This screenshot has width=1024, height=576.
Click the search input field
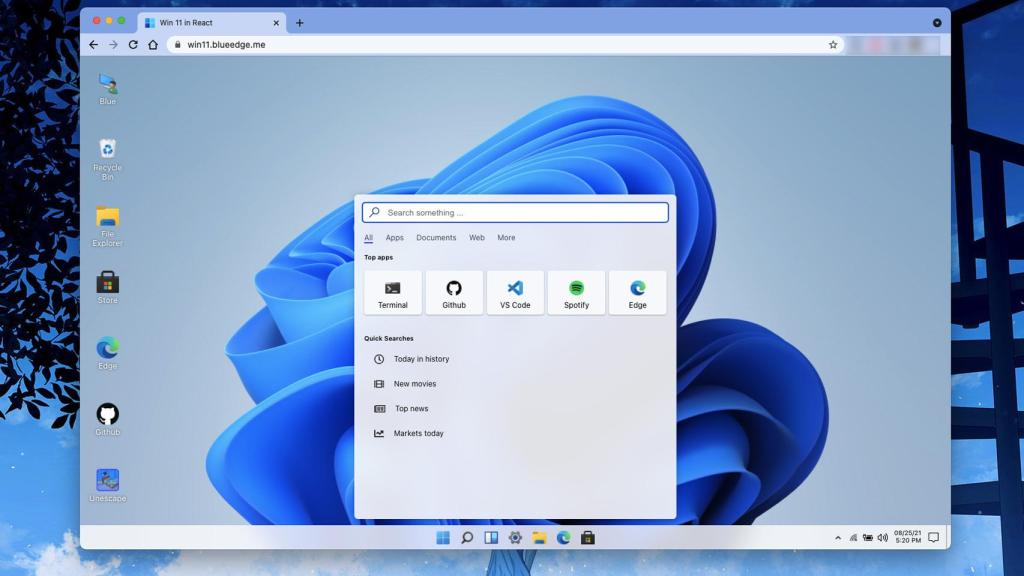coord(515,212)
